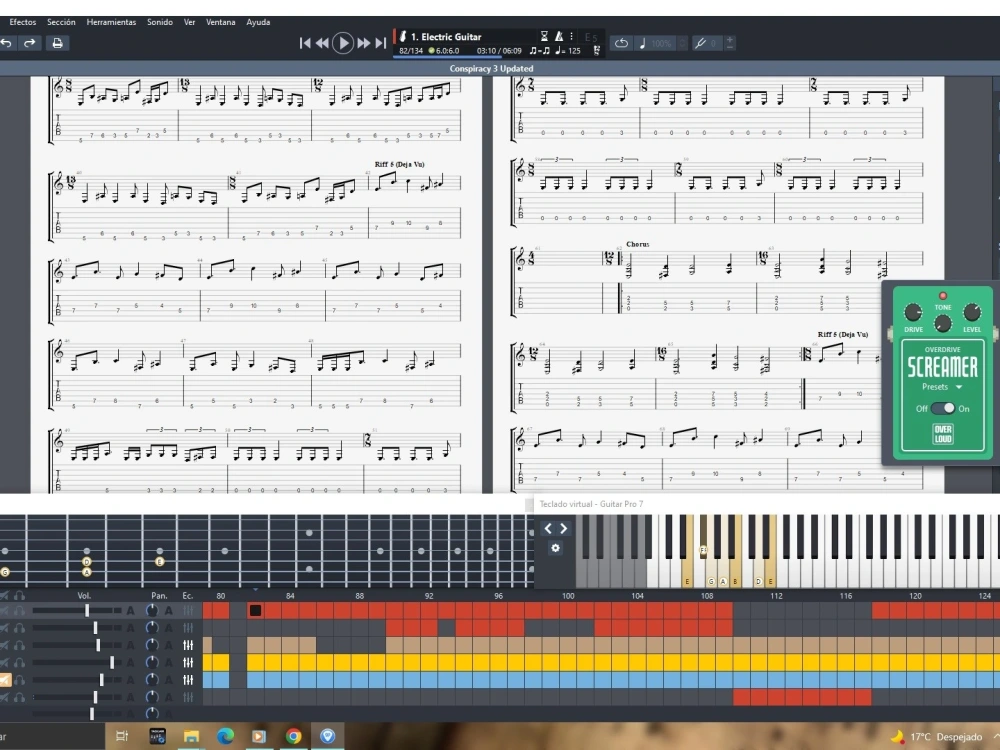Toggle solo headphones on the third track
The image size is (1000, 750).
point(20,645)
